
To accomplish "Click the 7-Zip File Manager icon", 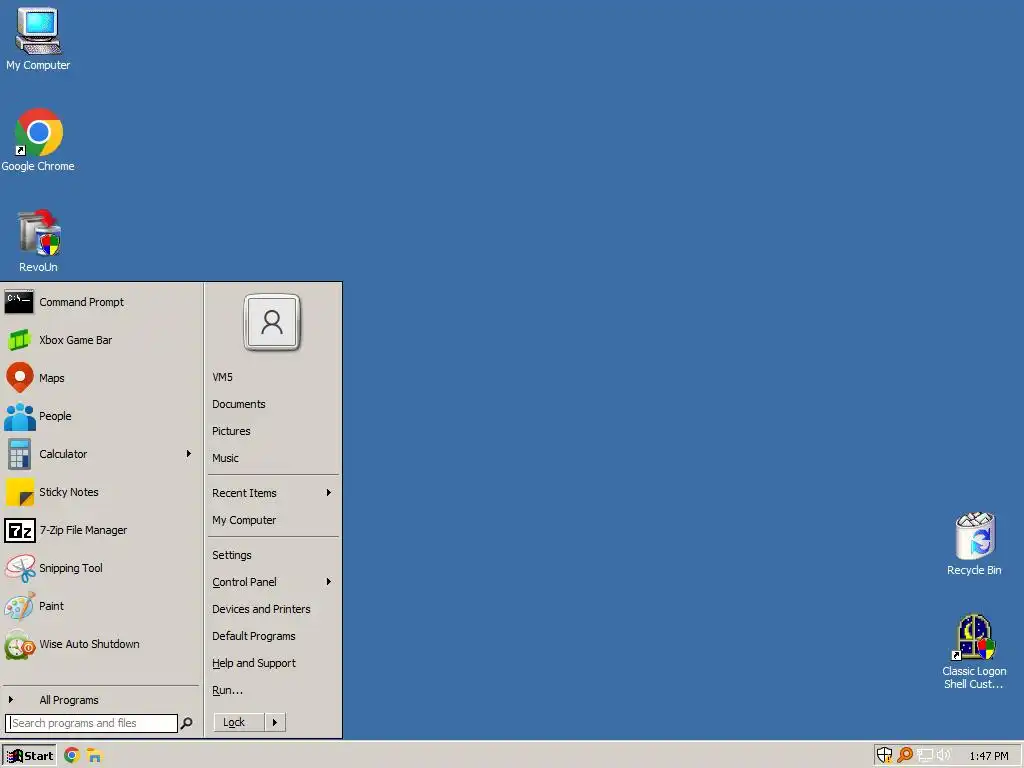I will coord(20,530).
